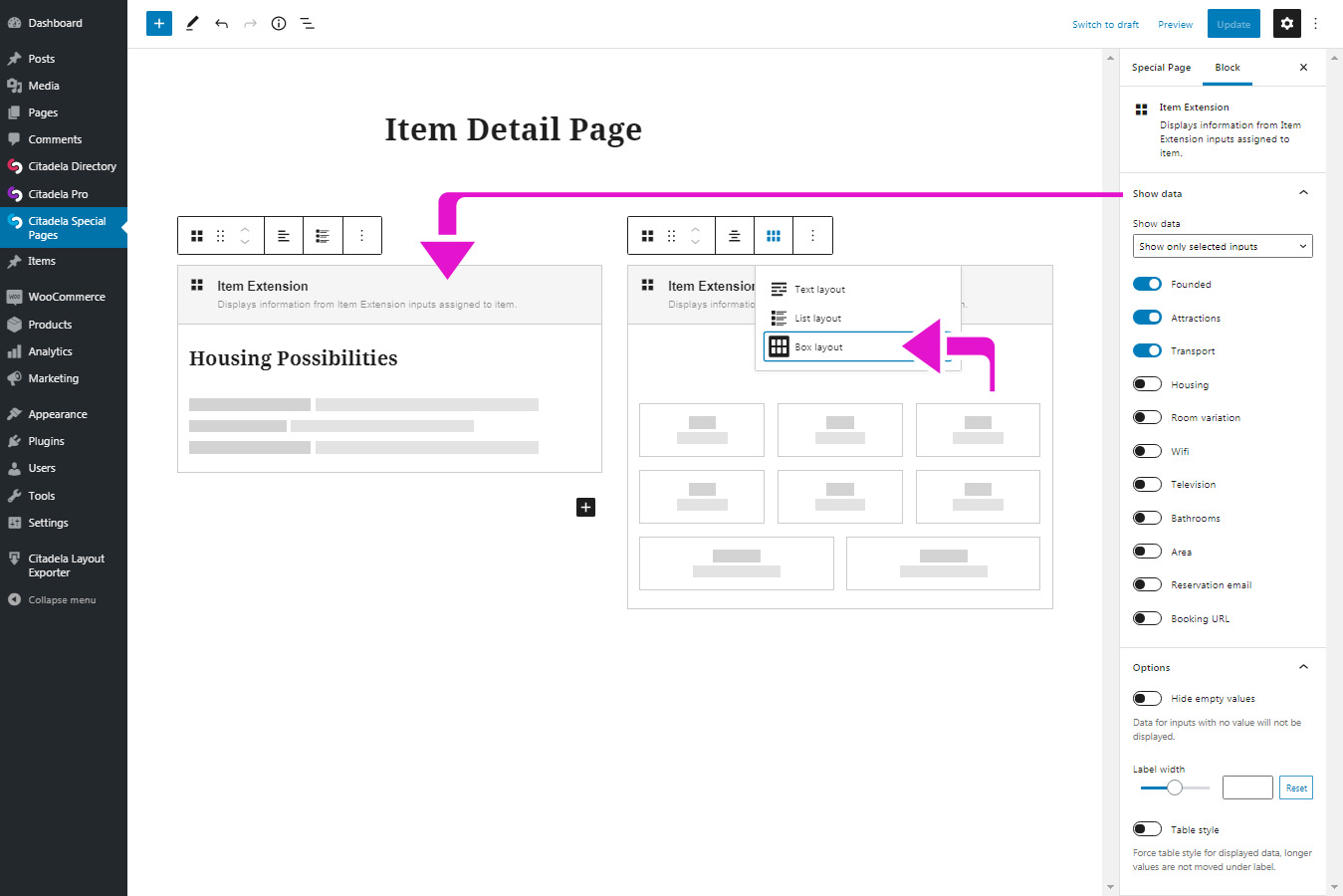
Task: Enable the Housing toggle
Action: point(1147,384)
